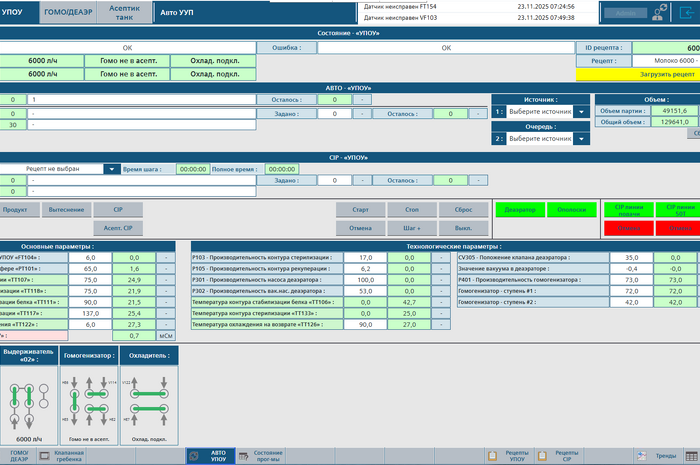Toggle the green Деаэратор button
Screen dimensions: 700x465
(520, 210)
